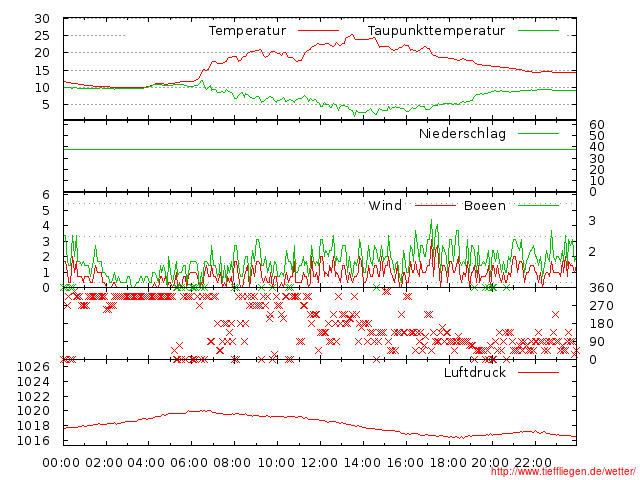
Task: Click the 60 precipitation axis value
Action: (x=597, y=124)
